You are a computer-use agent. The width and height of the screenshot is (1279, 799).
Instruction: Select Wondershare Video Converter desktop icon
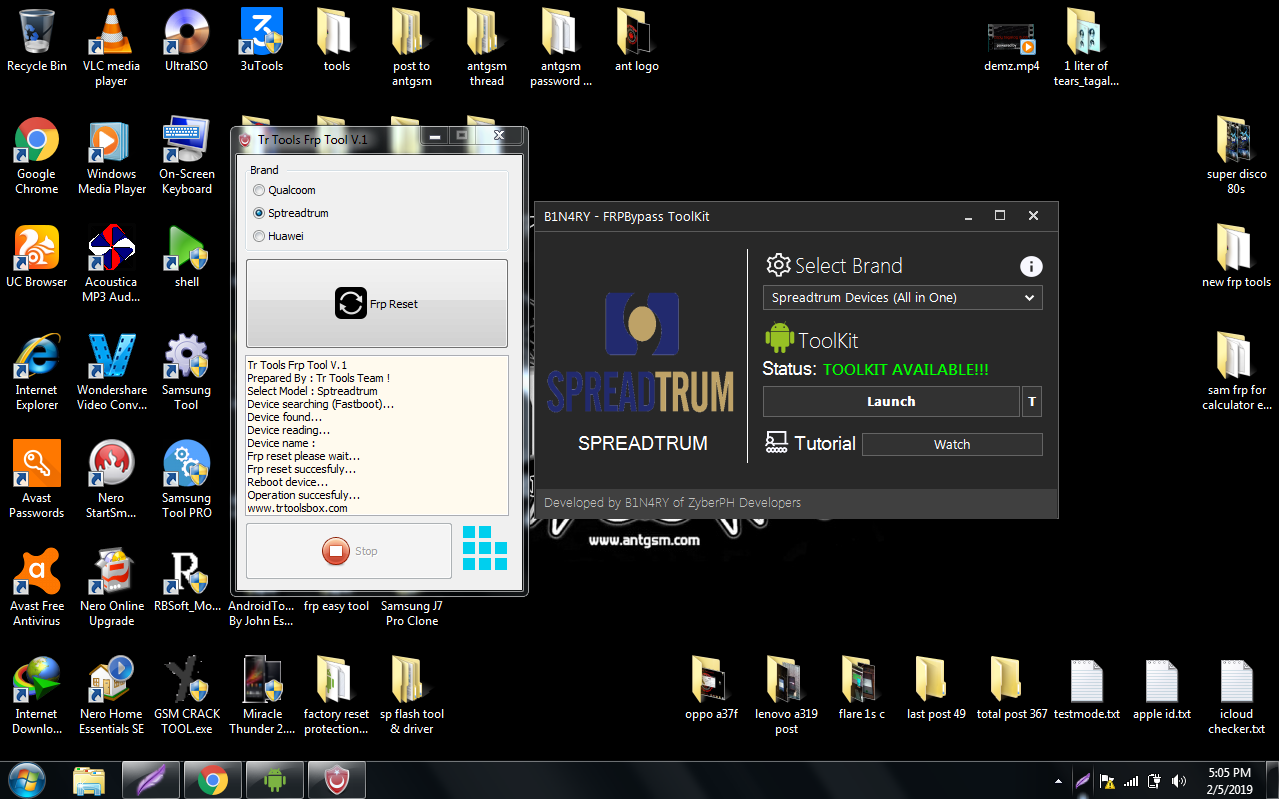point(111,372)
